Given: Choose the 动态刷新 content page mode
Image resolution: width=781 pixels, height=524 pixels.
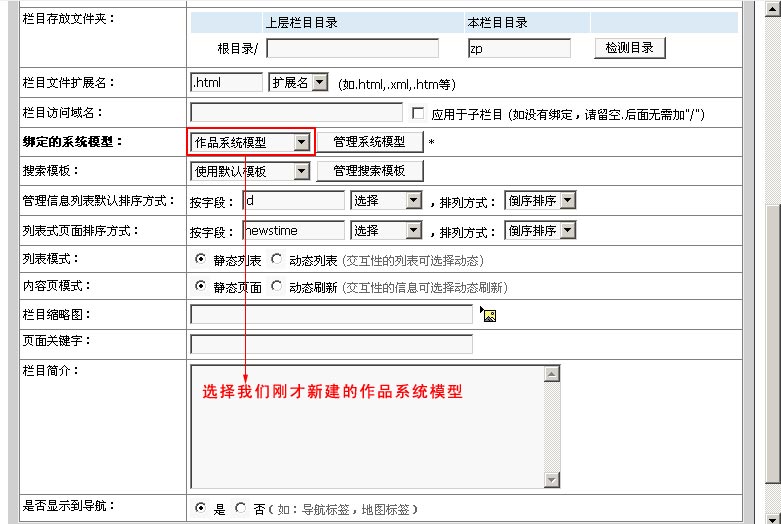Looking at the screenshot, I should tap(276, 287).
